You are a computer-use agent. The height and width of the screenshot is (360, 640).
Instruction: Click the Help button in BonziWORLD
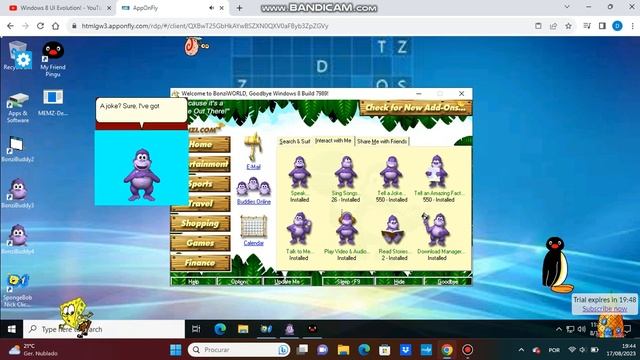tap(193, 282)
